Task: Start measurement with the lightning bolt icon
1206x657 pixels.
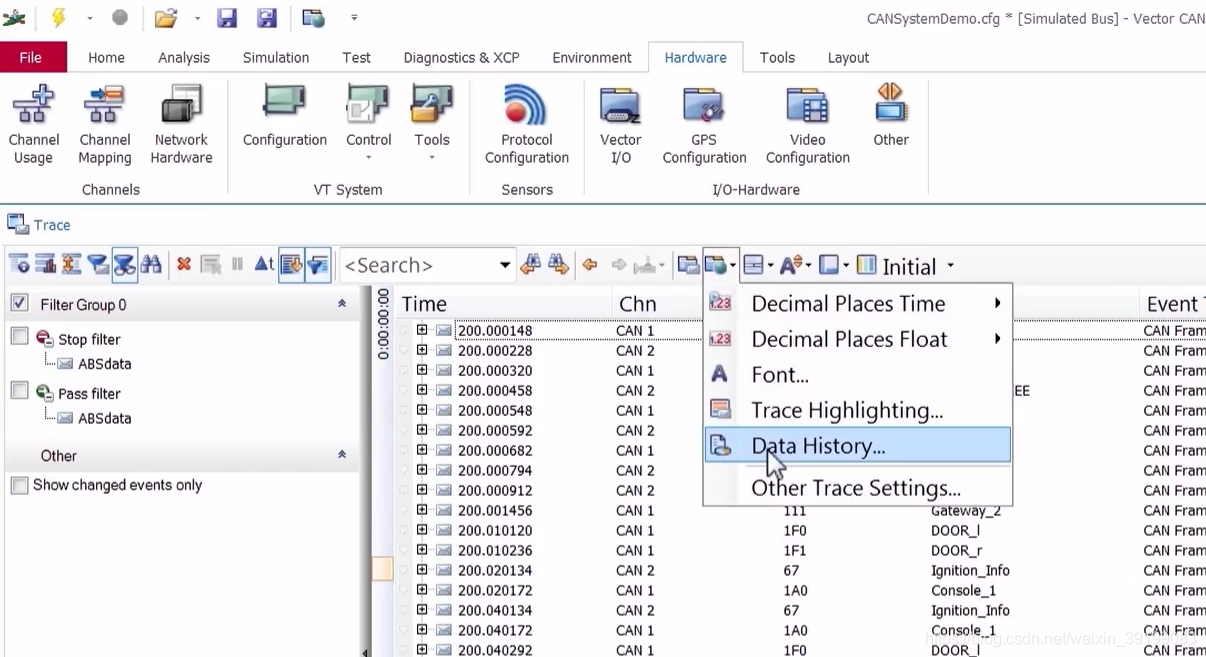Action: (59, 18)
